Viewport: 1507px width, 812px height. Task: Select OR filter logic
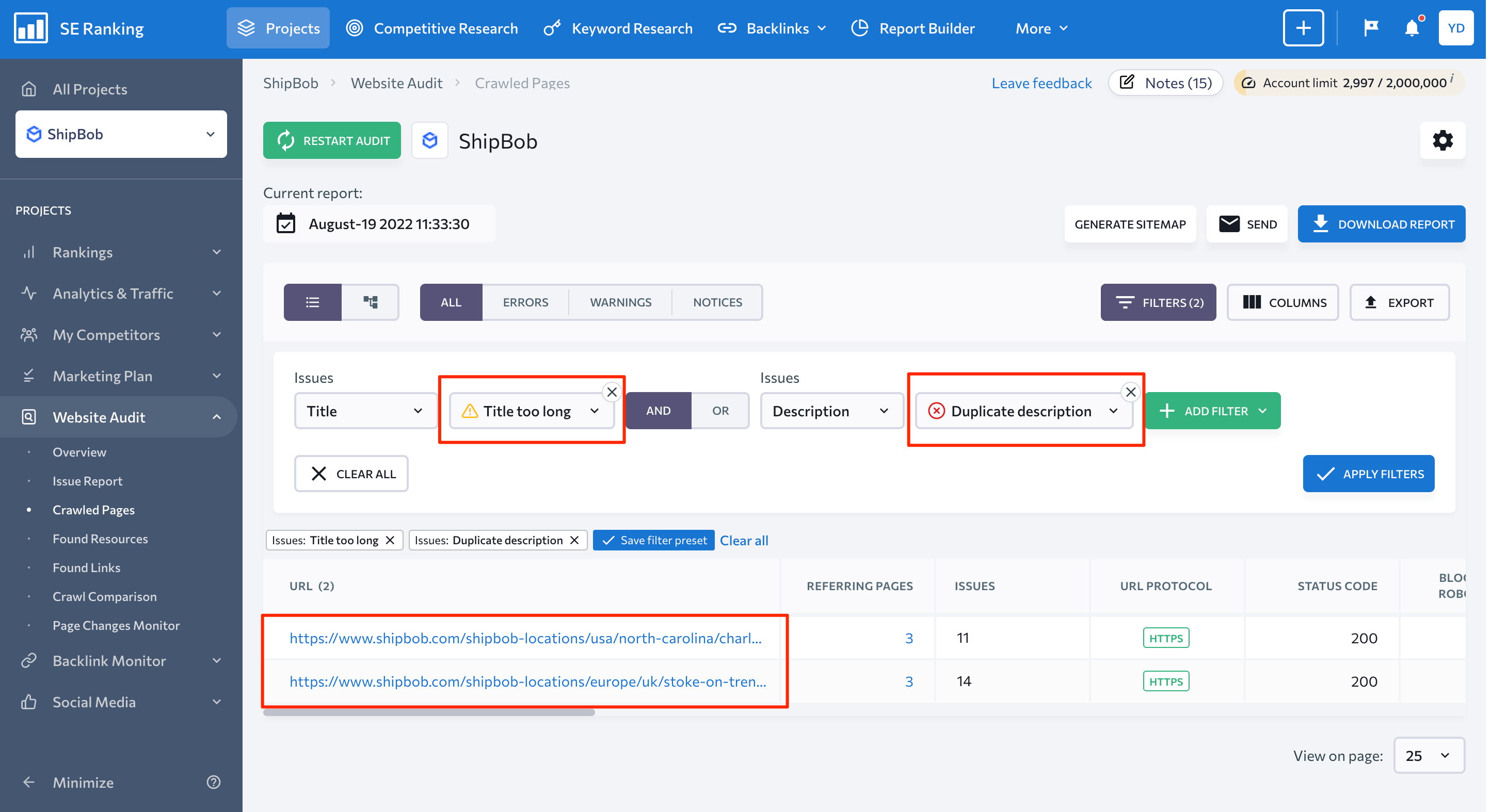coord(720,410)
